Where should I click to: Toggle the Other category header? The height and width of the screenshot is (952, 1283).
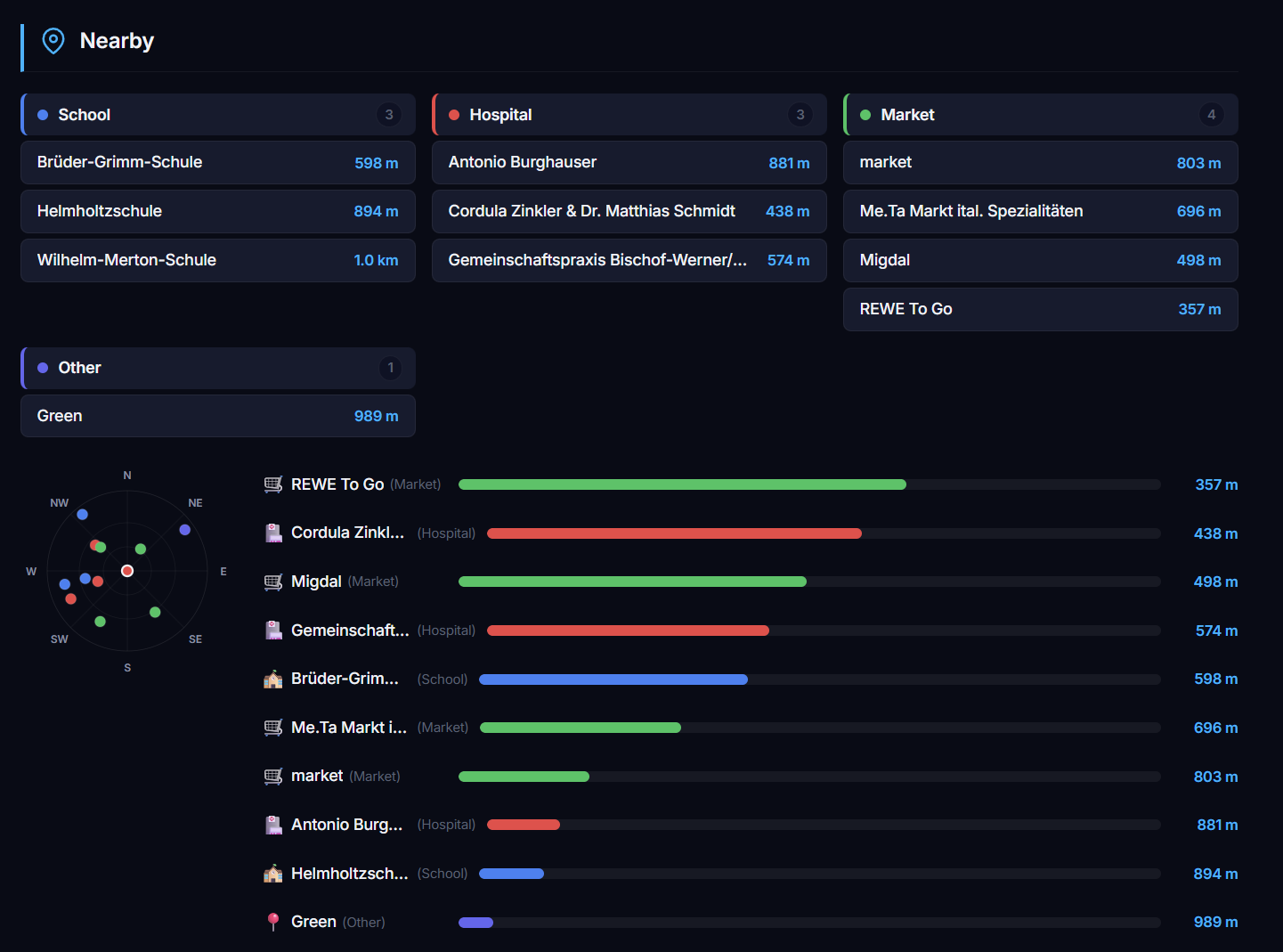(x=218, y=368)
